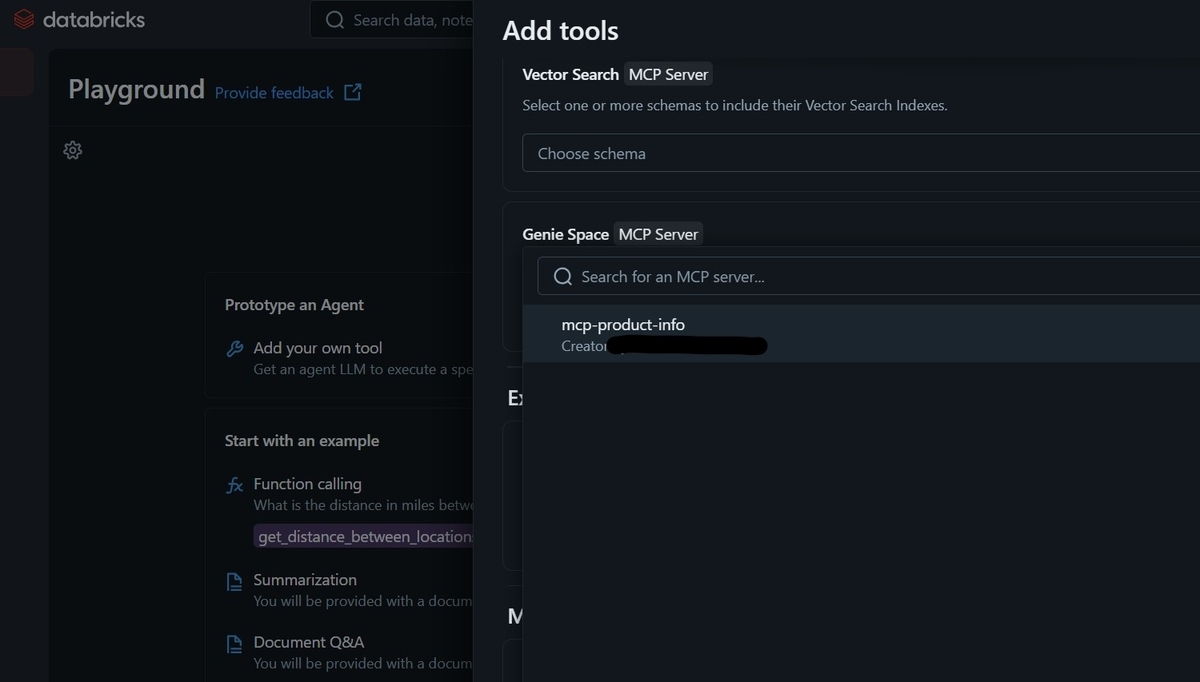The height and width of the screenshot is (682, 1200).
Task: Click the Genie Space section title
Action: [565, 234]
